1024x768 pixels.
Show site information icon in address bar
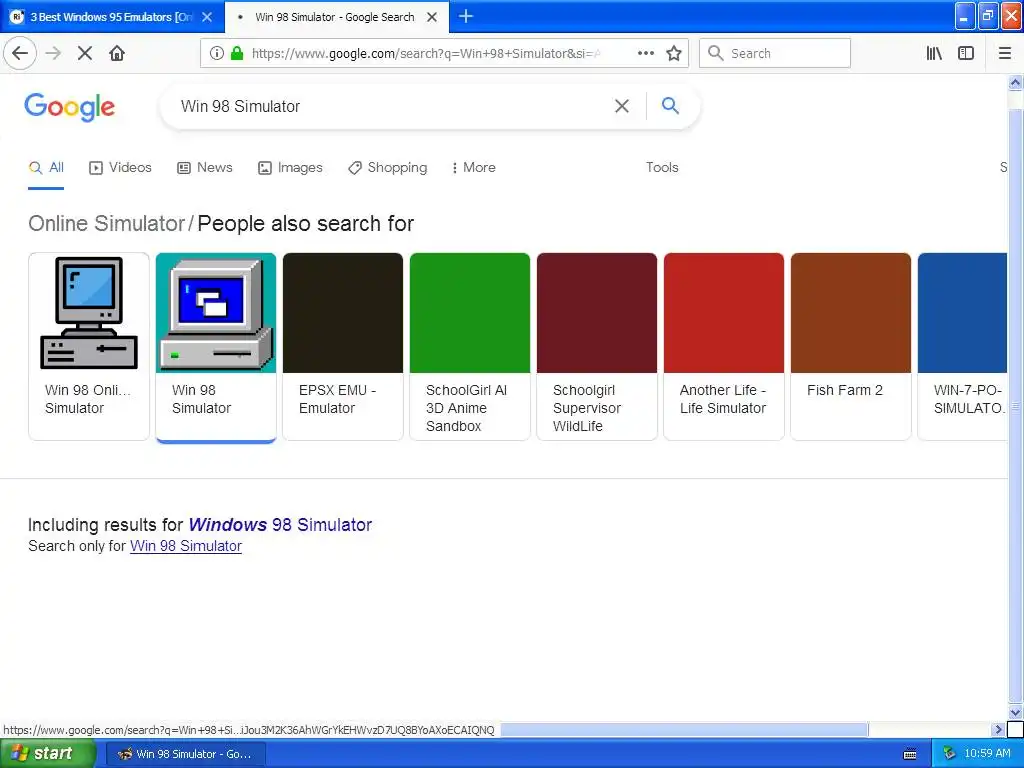[217, 53]
